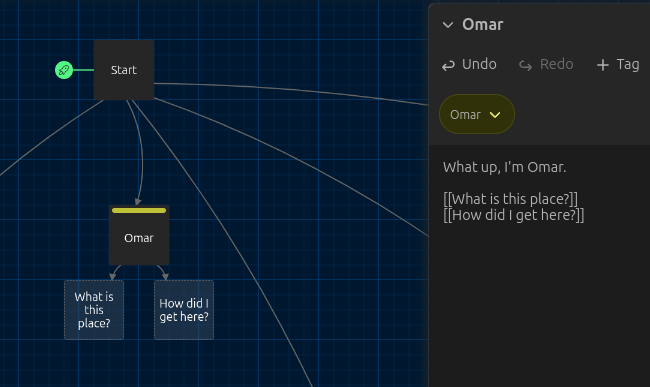Click the Undo button label
Screen dimensions: 650x387
479,64
